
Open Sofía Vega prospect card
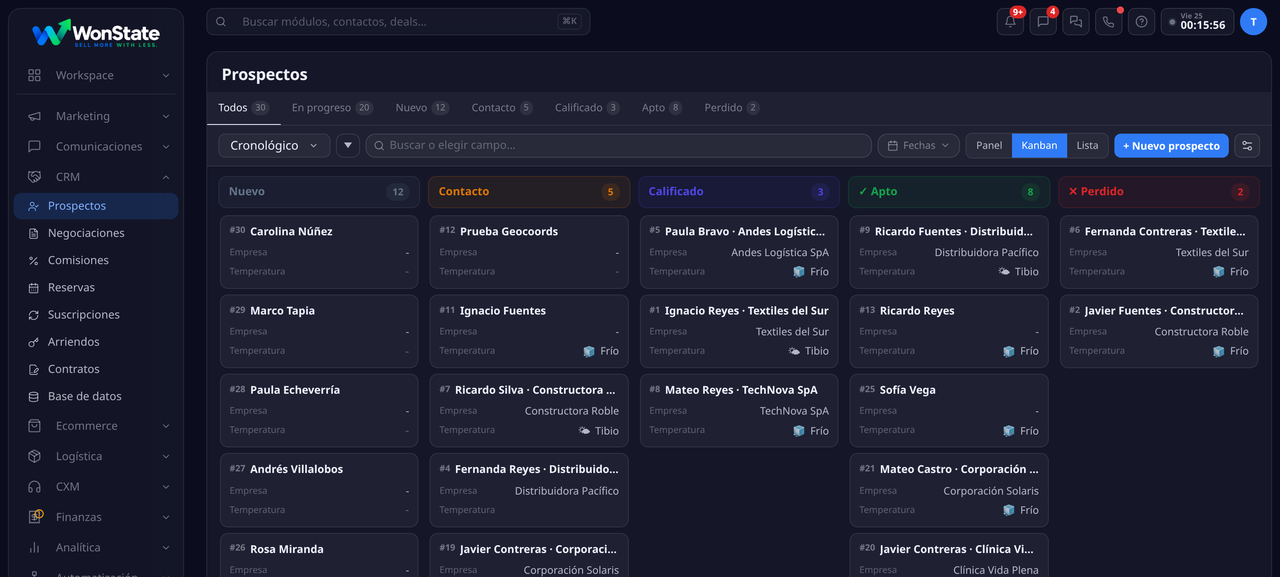point(949,410)
